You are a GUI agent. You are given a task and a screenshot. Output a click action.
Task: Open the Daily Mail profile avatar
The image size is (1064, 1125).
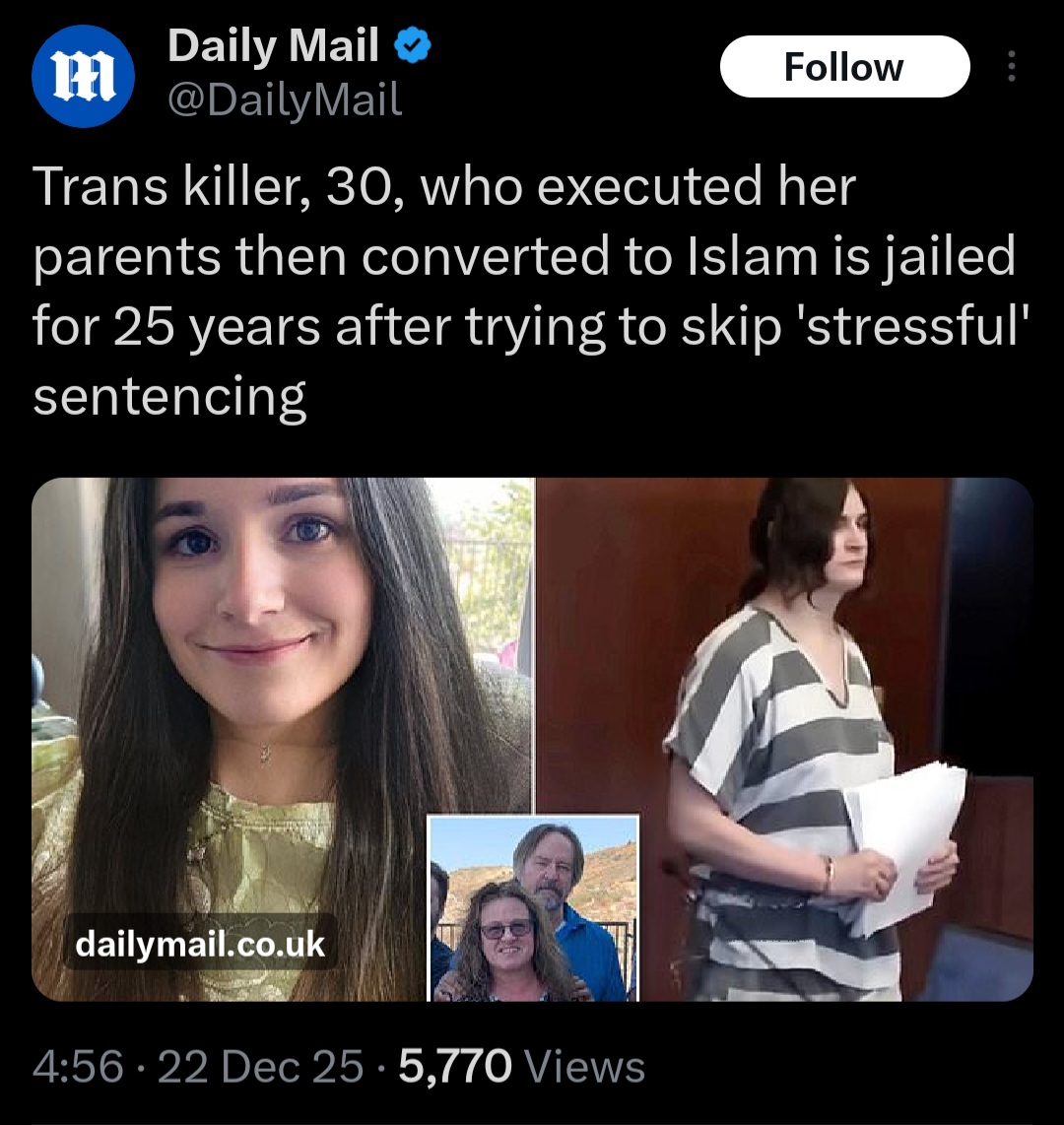(x=83, y=76)
